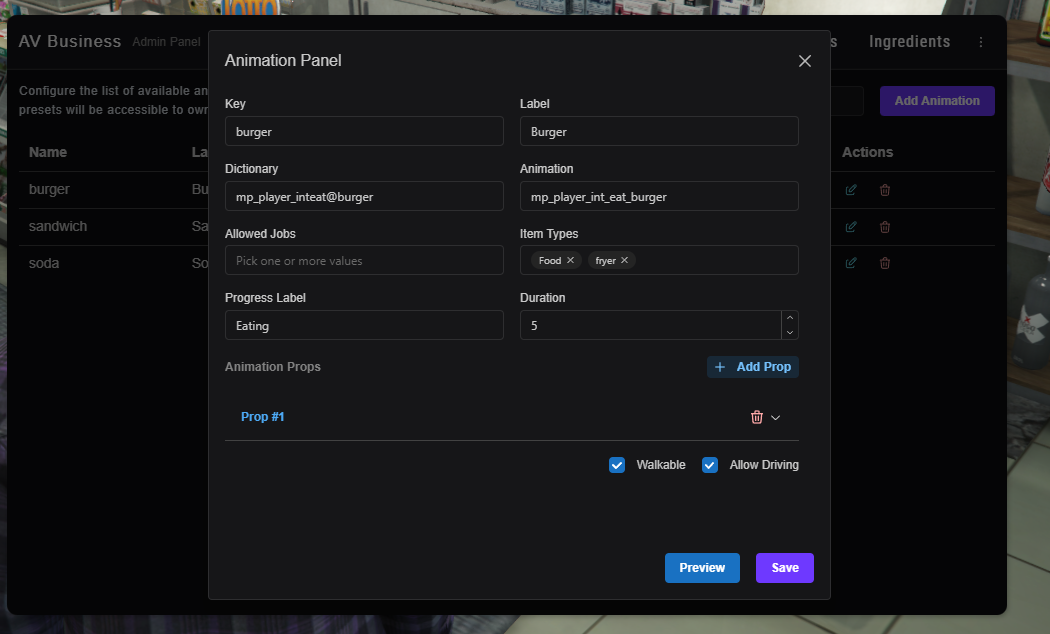Delete the soda animation row

coord(885,263)
